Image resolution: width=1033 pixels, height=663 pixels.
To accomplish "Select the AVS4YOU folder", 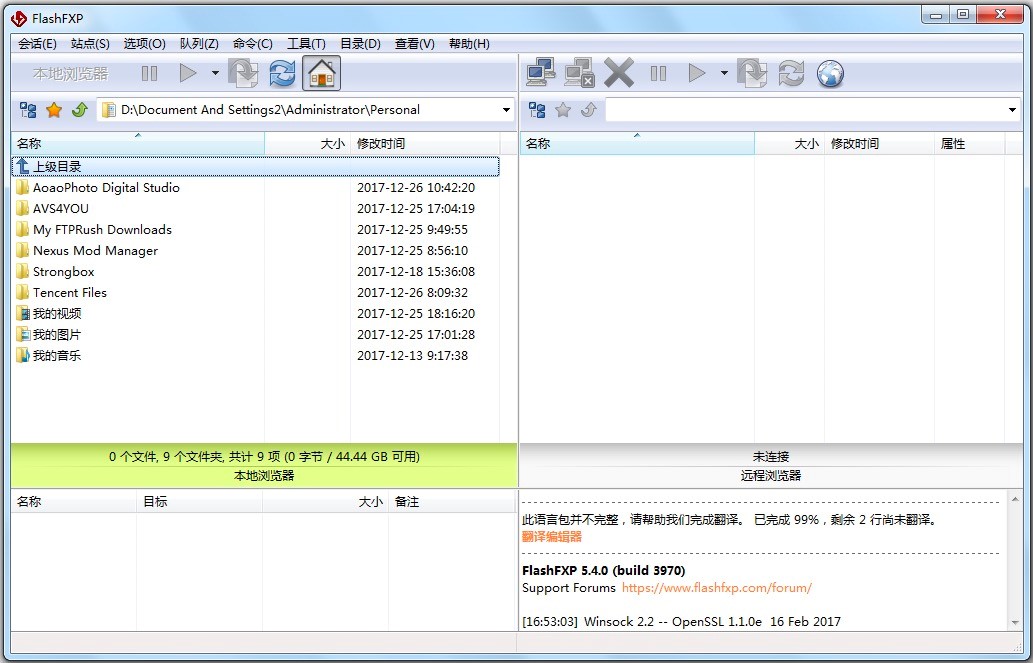I will pyautogui.click(x=256, y=209).
